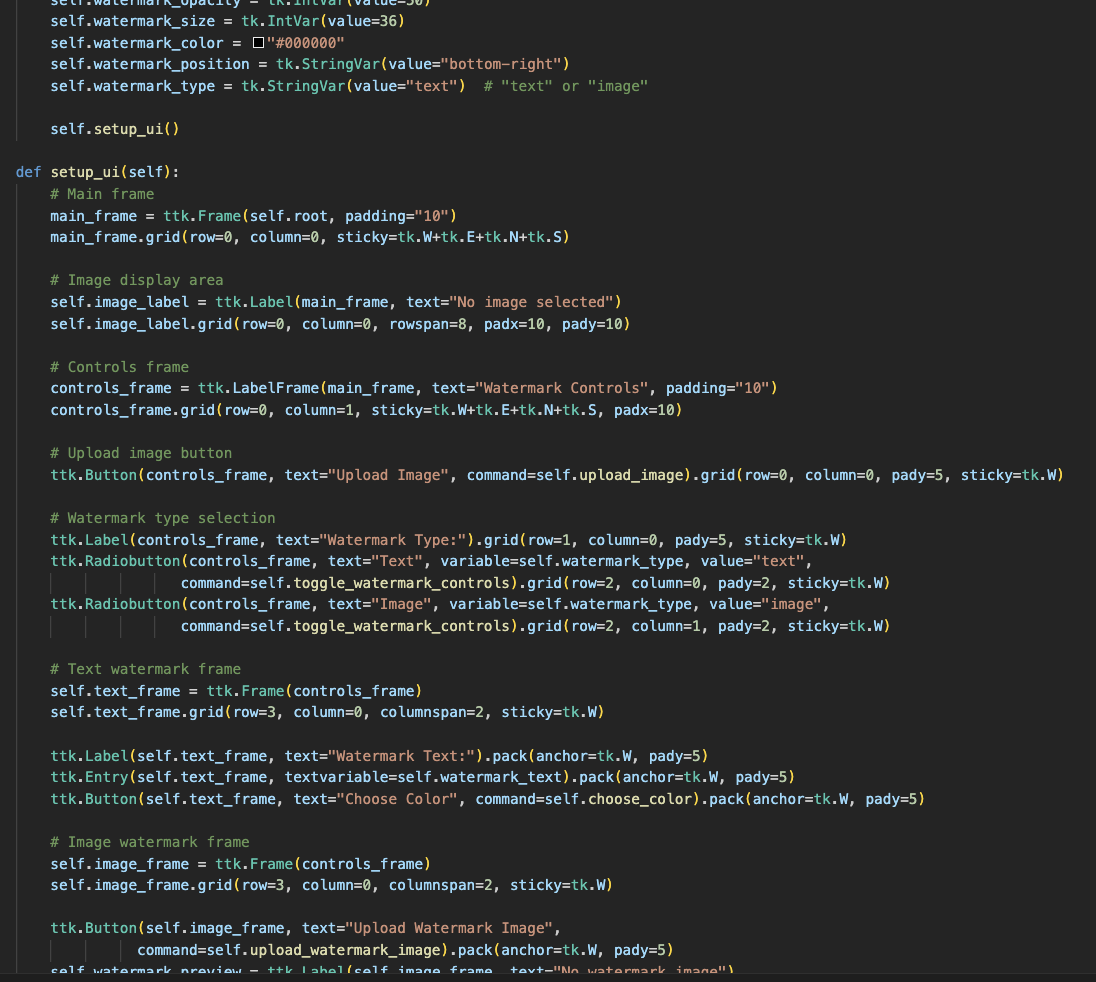1096x982 pixels.
Task: Click 'controls_frame = ttk.LabelFrame' assignment
Action: (414, 388)
